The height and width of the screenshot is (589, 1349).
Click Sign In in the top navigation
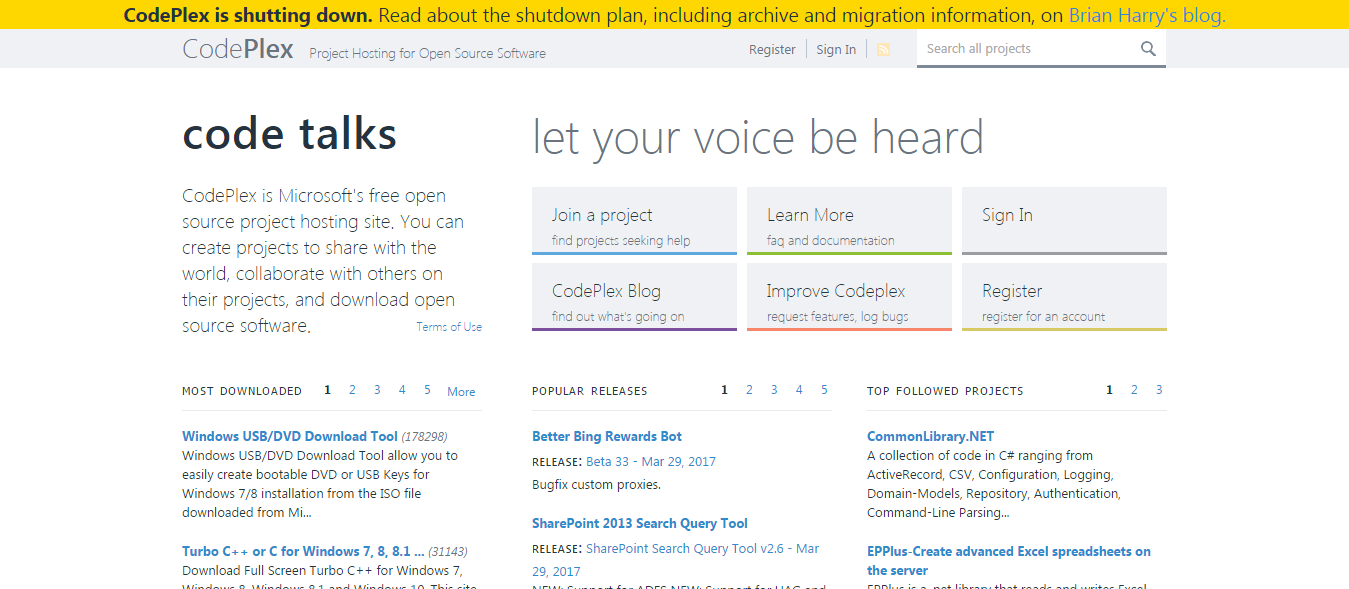click(836, 50)
